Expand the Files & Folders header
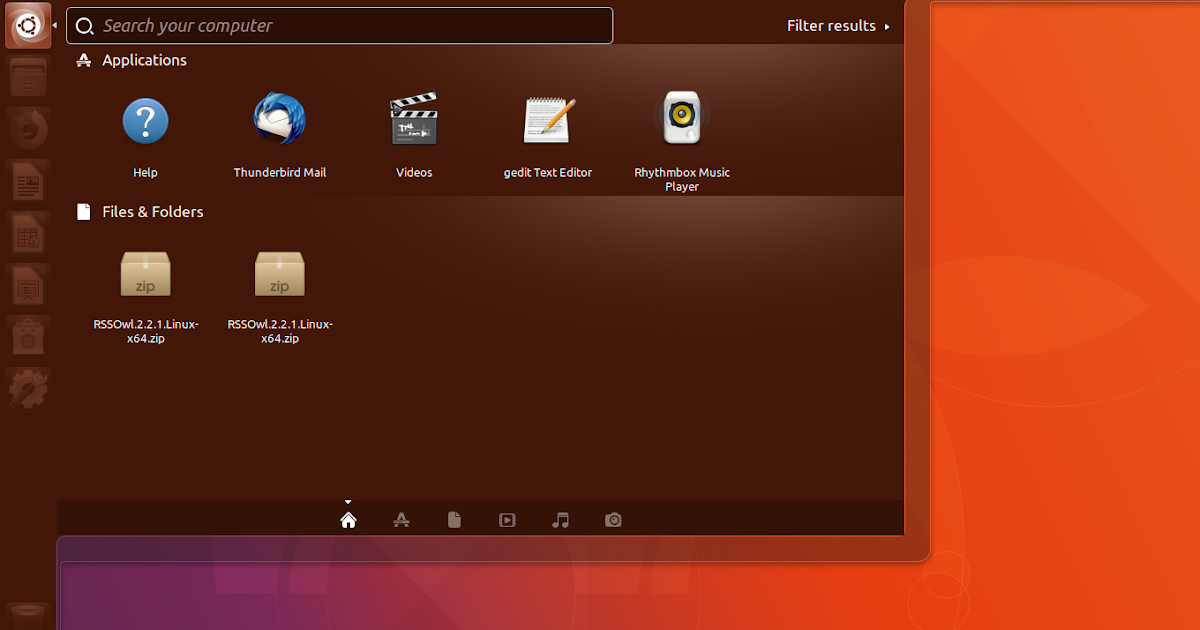Image resolution: width=1200 pixels, height=630 pixels. [140, 212]
